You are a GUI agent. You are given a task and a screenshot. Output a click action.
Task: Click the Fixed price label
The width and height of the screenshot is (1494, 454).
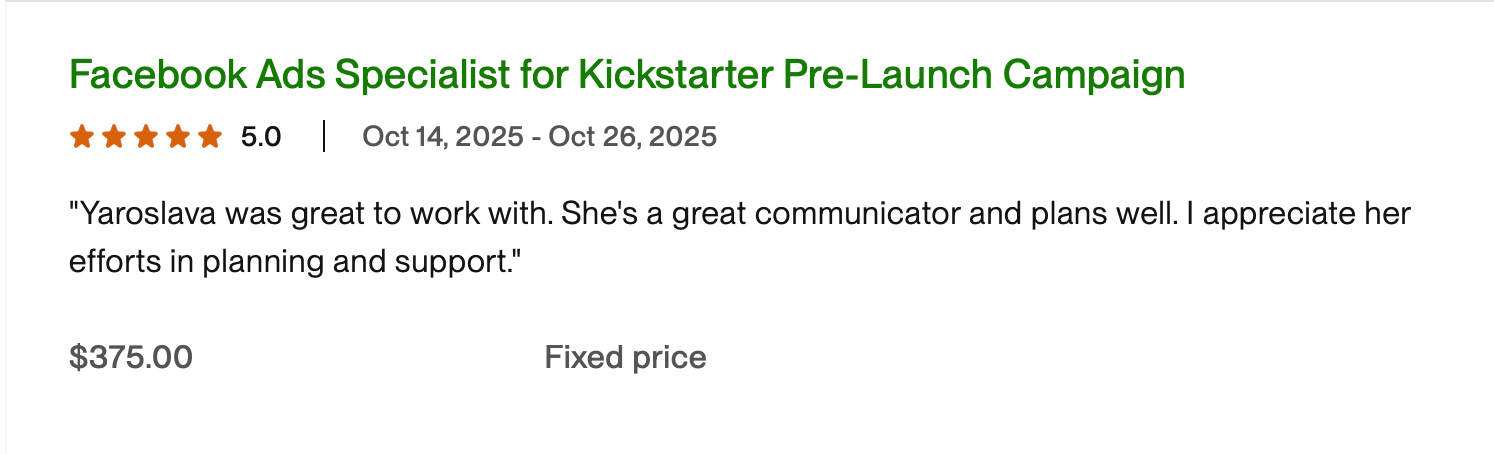[x=625, y=357]
